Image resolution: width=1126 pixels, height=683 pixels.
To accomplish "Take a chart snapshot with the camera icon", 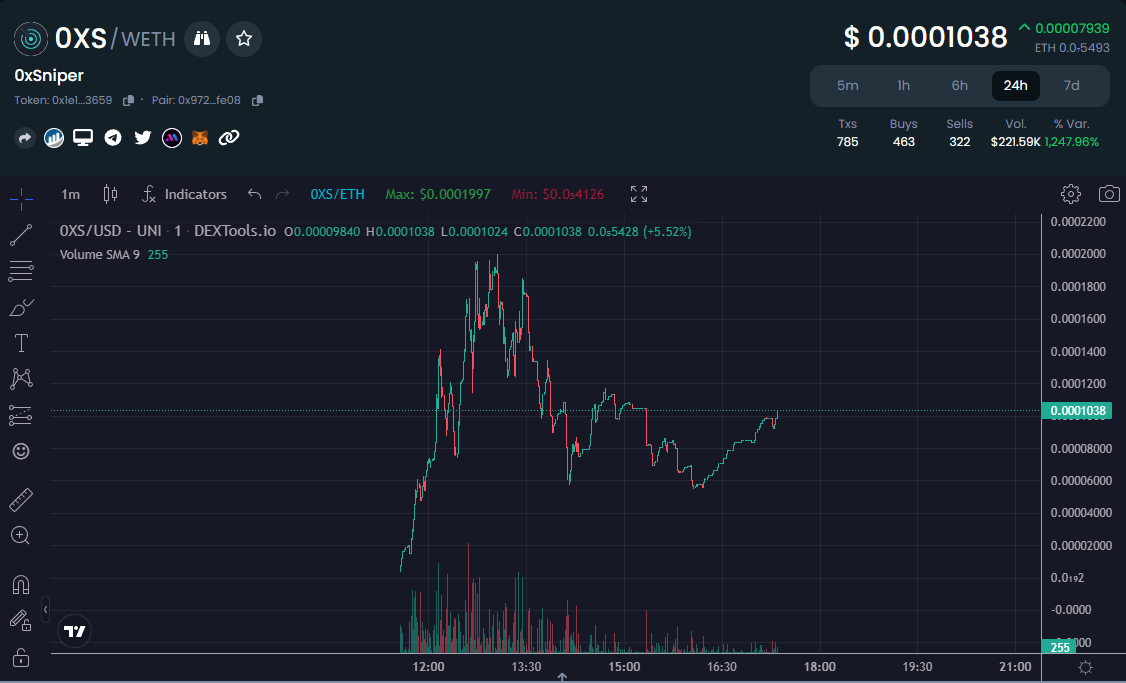I will click(1108, 193).
